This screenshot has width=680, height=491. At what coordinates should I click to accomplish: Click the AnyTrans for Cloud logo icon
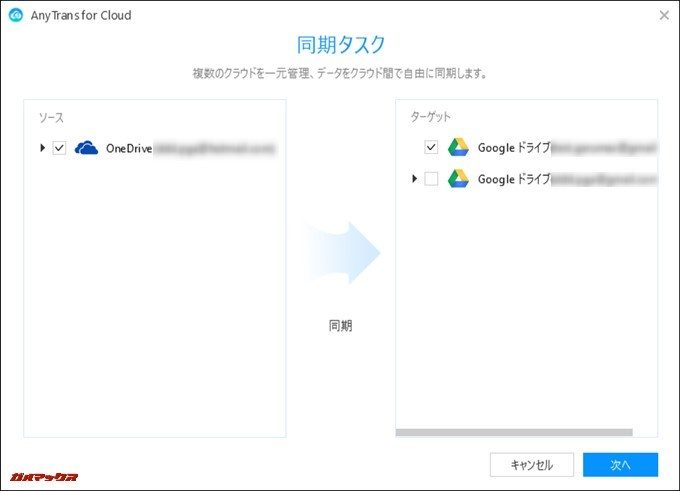click(x=16, y=15)
